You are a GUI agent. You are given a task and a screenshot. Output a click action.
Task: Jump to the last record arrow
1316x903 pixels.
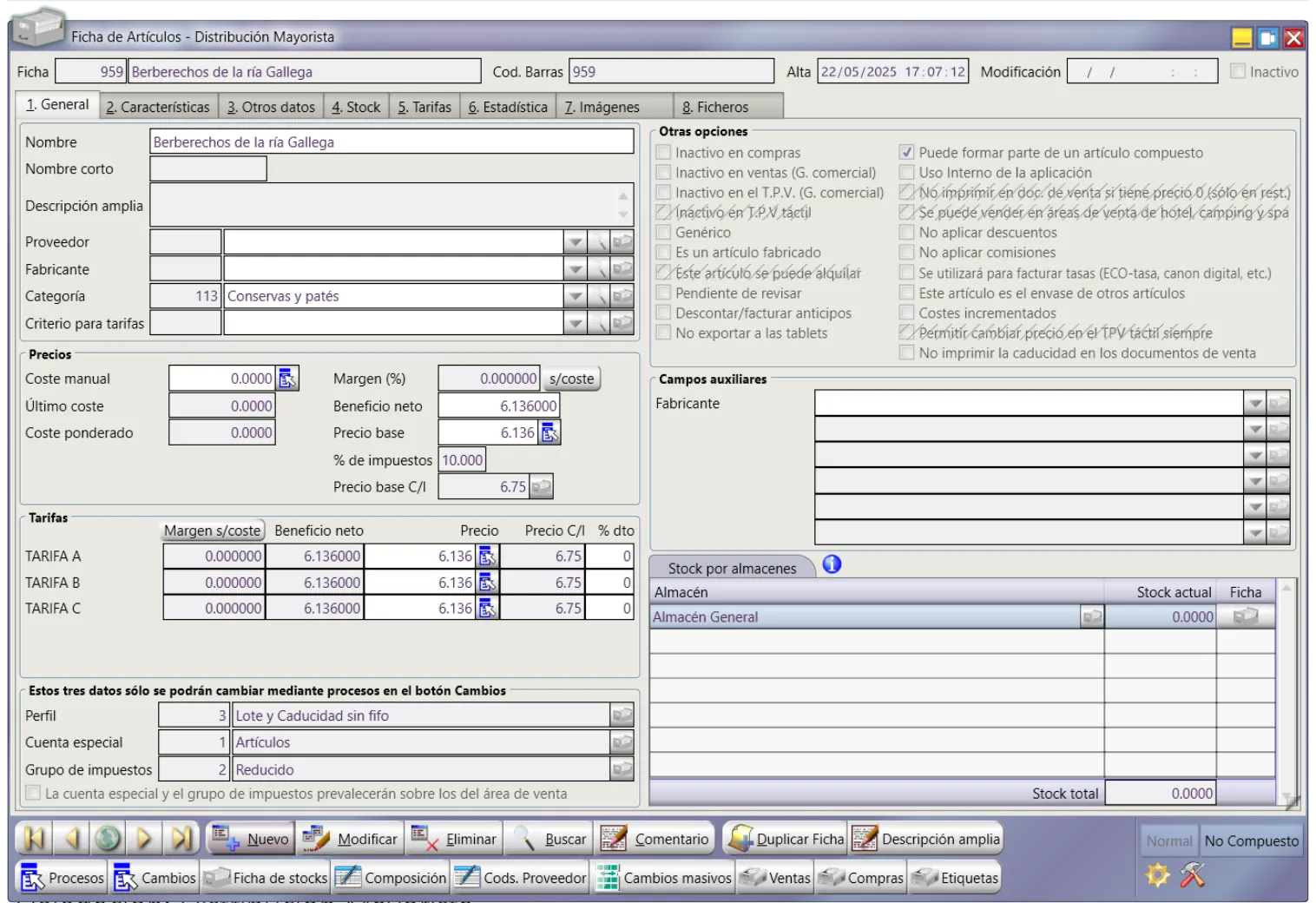[x=181, y=838]
